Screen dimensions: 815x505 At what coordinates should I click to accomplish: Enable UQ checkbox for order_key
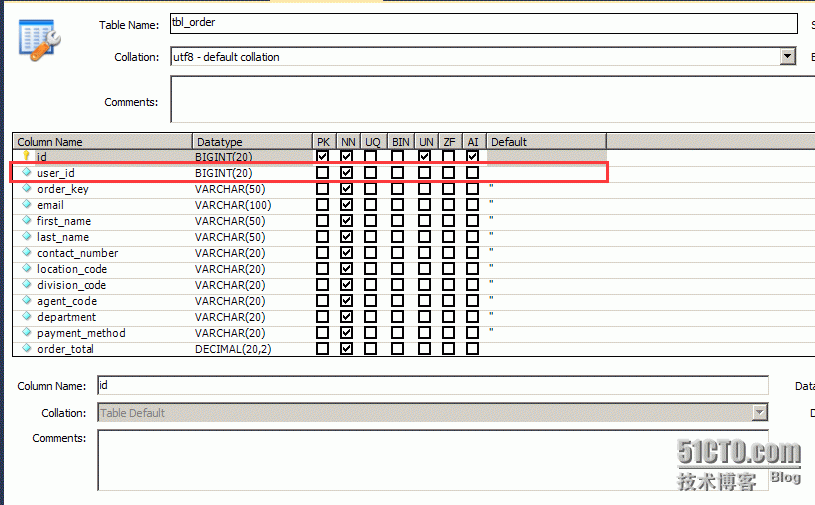coord(371,189)
